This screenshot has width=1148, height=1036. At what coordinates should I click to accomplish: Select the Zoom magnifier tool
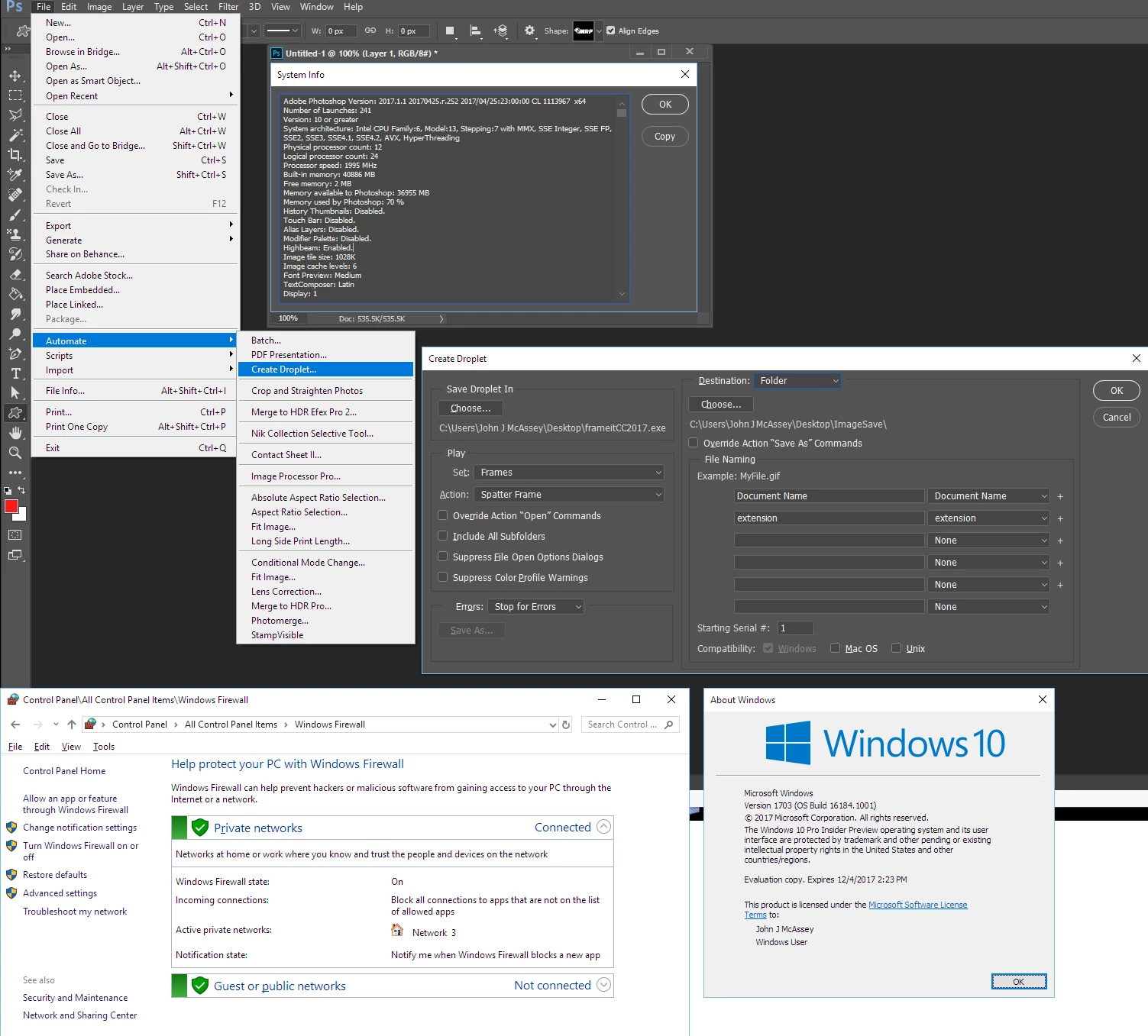15,453
